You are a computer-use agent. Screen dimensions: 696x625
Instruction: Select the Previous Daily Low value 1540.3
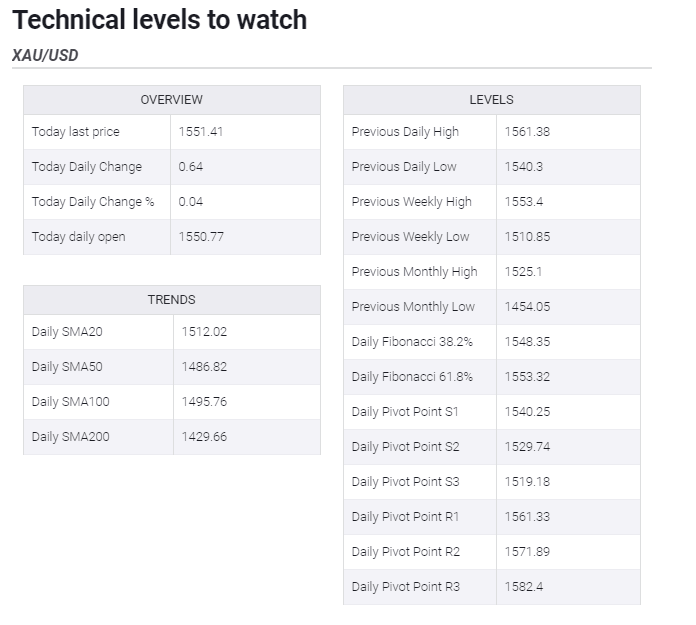[523, 167]
